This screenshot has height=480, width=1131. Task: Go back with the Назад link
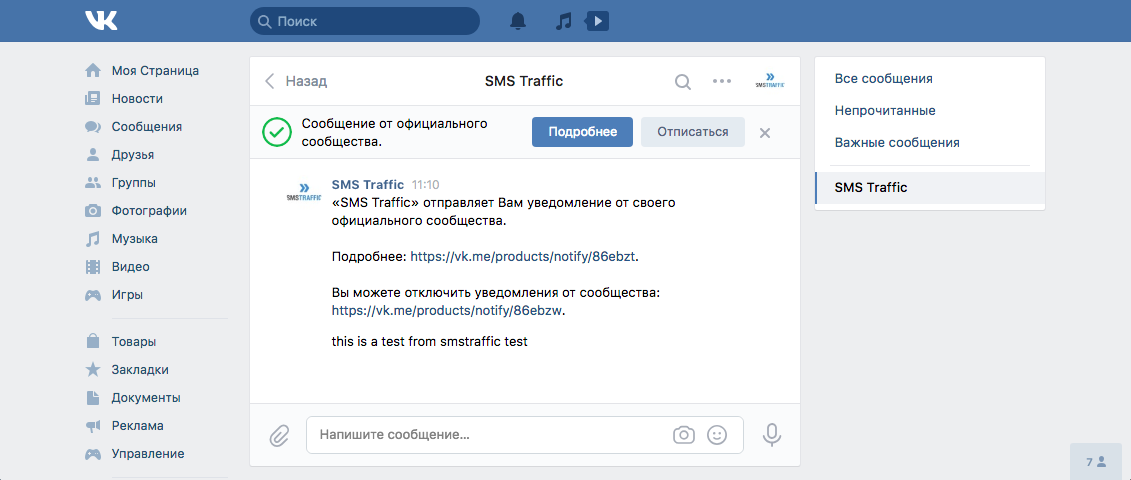pyautogui.click(x=296, y=81)
